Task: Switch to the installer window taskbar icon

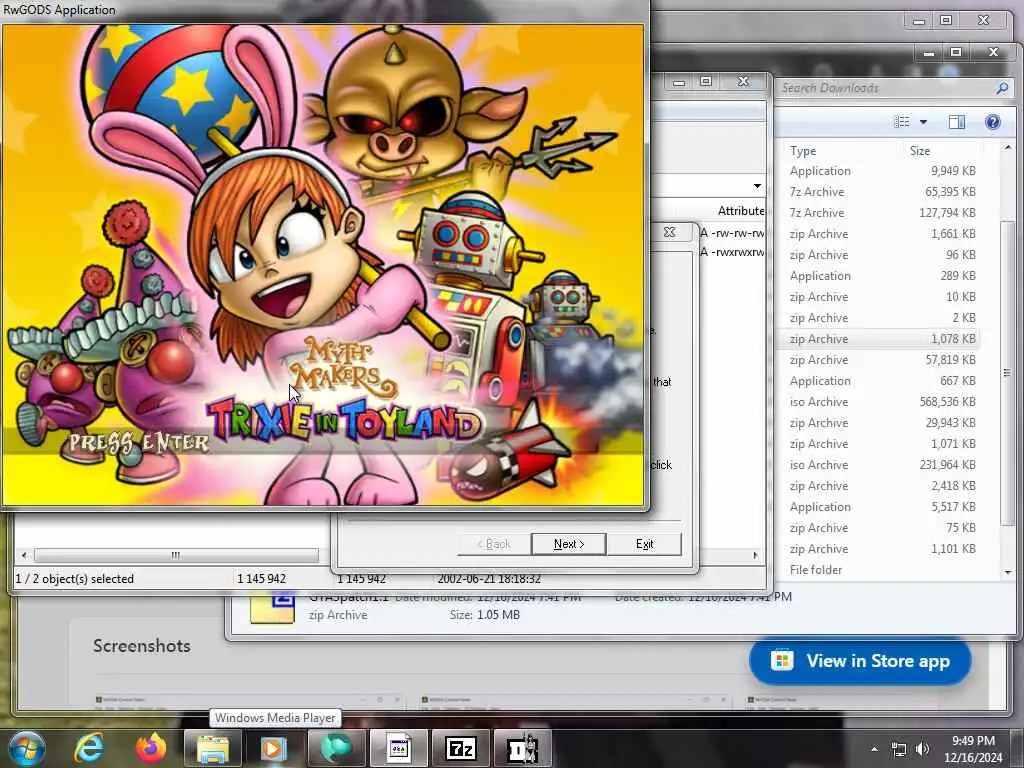Action: point(398,748)
